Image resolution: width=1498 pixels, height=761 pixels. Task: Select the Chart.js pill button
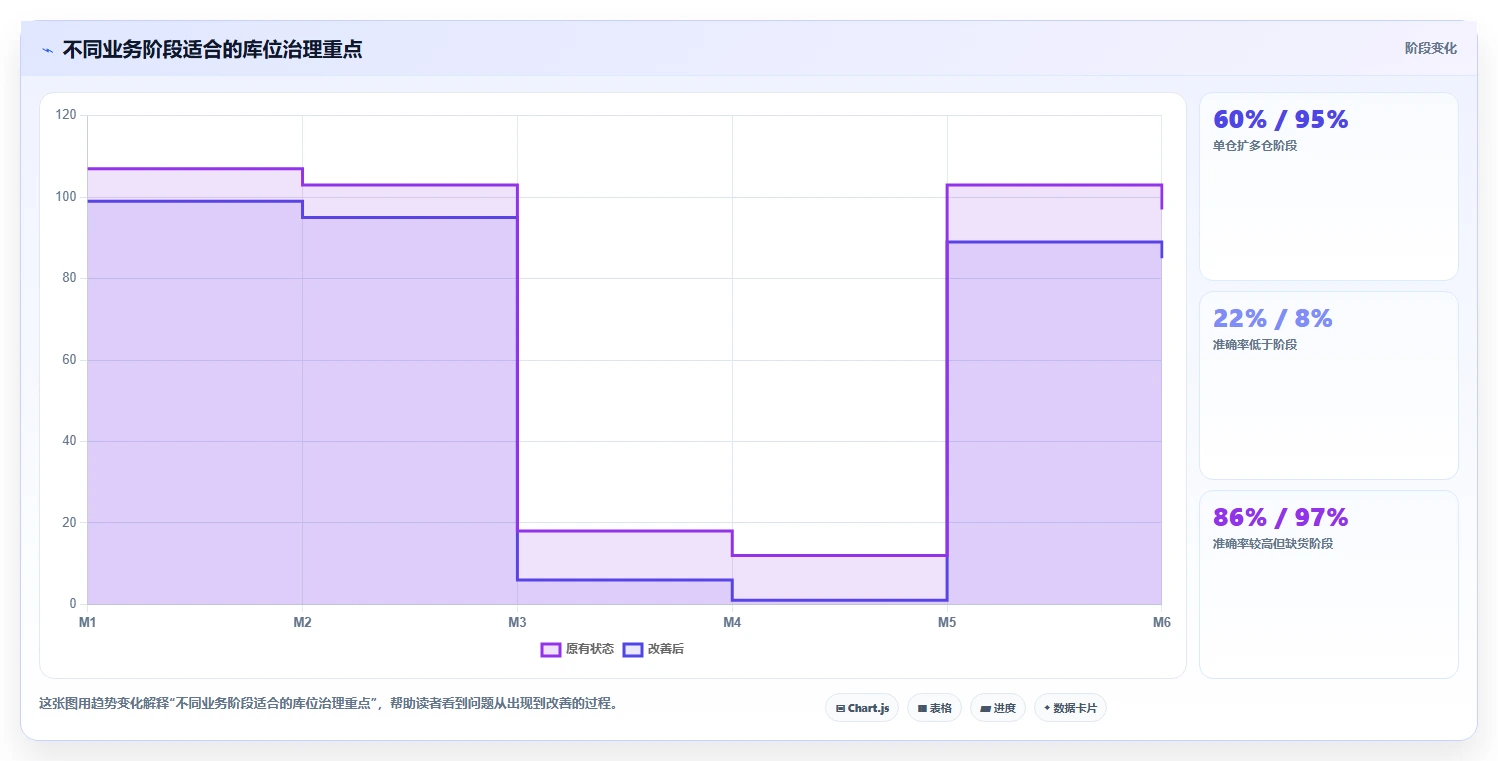pyautogui.click(x=862, y=708)
